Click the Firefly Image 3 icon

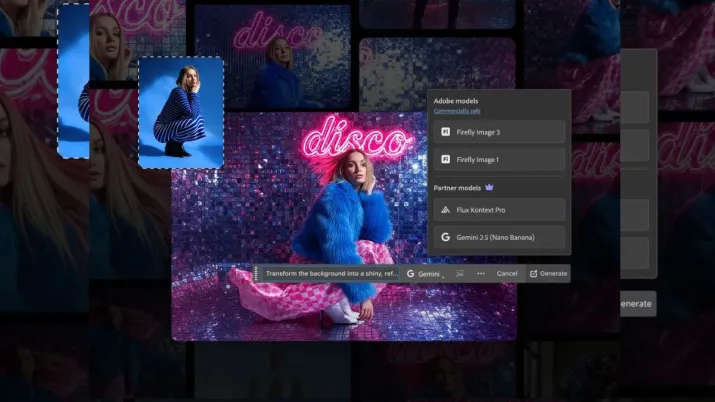(x=445, y=132)
